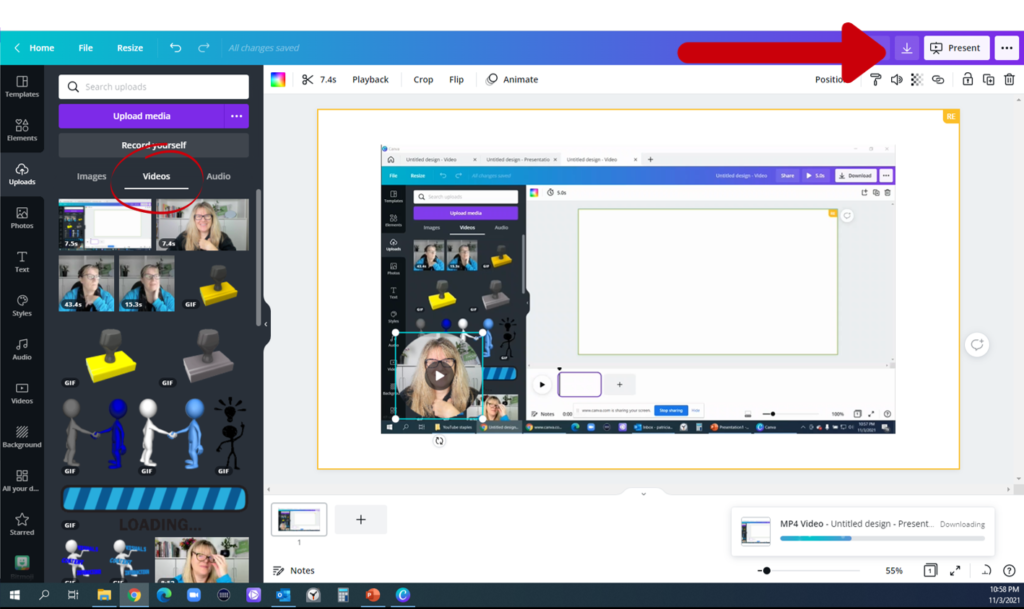Duplicate the selected clip
This screenshot has width=1024, height=609.
988,79
